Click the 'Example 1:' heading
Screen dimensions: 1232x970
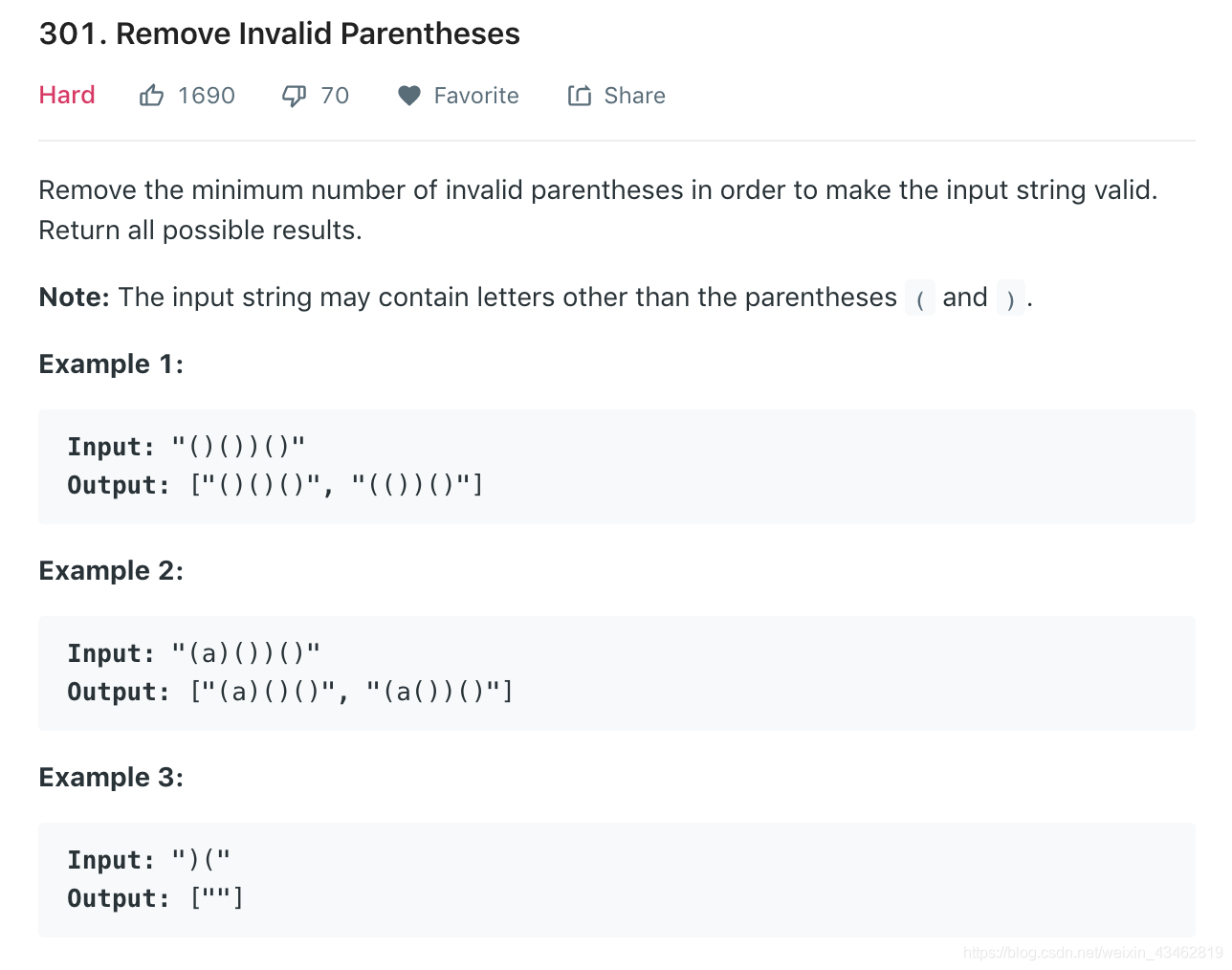[111, 364]
